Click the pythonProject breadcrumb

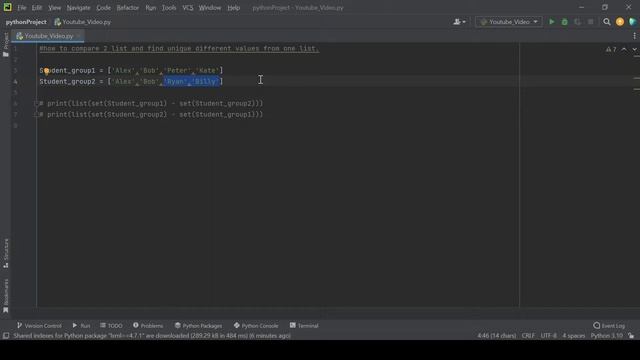[26, 22]
